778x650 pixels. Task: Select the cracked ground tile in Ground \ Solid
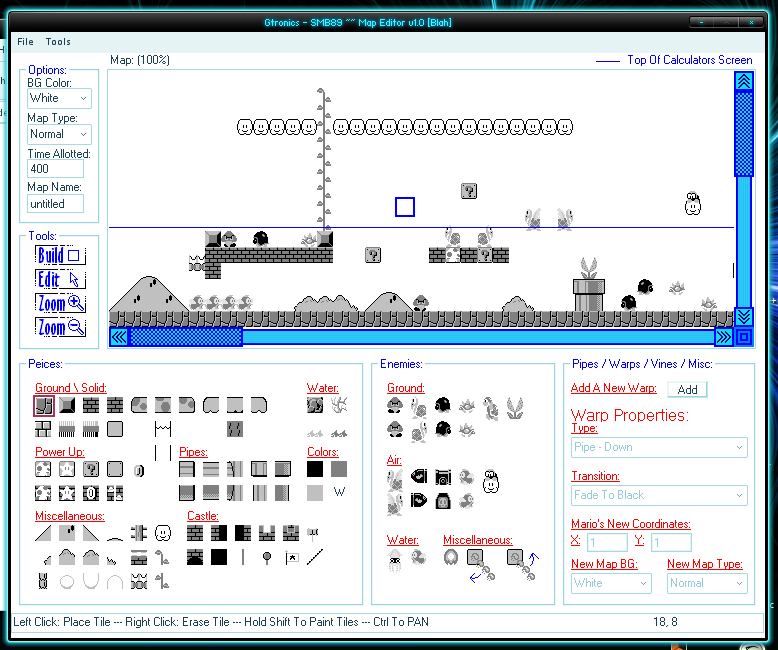44,405
